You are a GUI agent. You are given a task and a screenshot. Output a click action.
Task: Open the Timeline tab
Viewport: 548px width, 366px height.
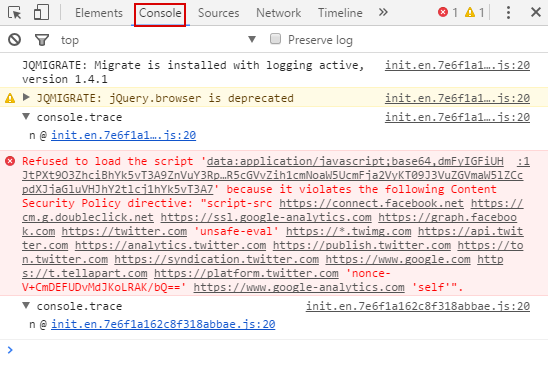click(340, 13)
